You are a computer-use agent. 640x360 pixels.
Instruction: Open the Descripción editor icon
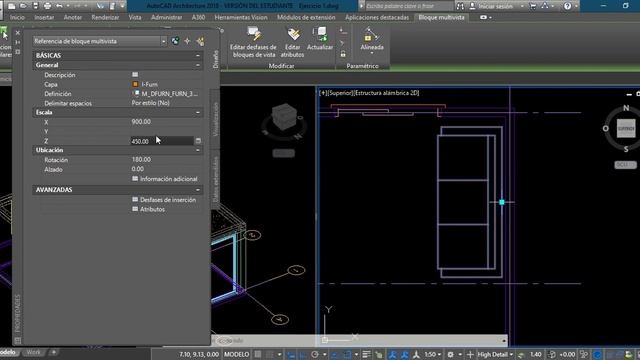click(x=135, y=75)
